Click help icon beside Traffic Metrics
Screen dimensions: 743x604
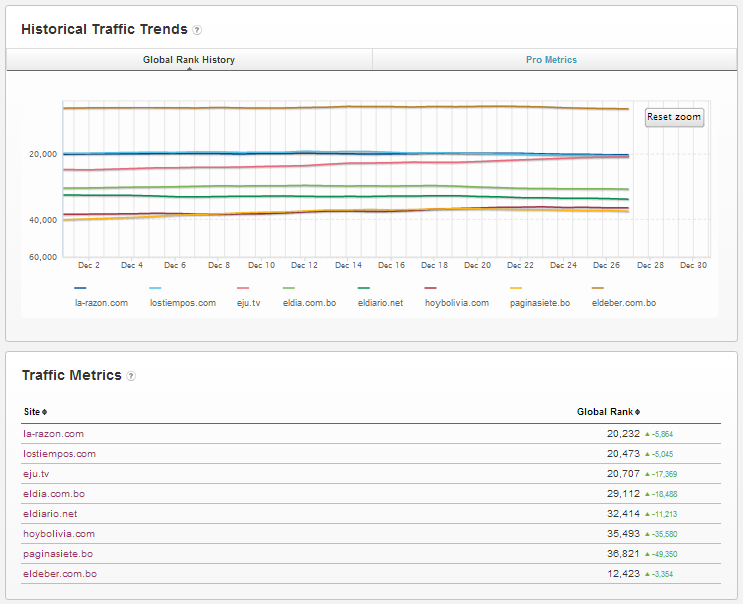click(x=131, y=376)
